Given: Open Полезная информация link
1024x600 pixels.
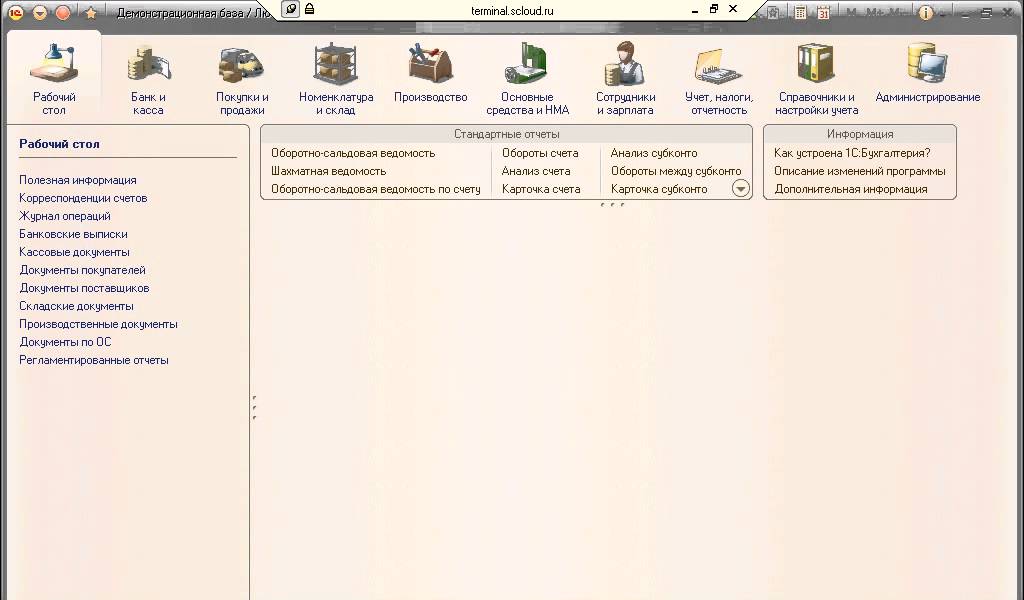Looking at the screenshot, I should click(78, 180).
